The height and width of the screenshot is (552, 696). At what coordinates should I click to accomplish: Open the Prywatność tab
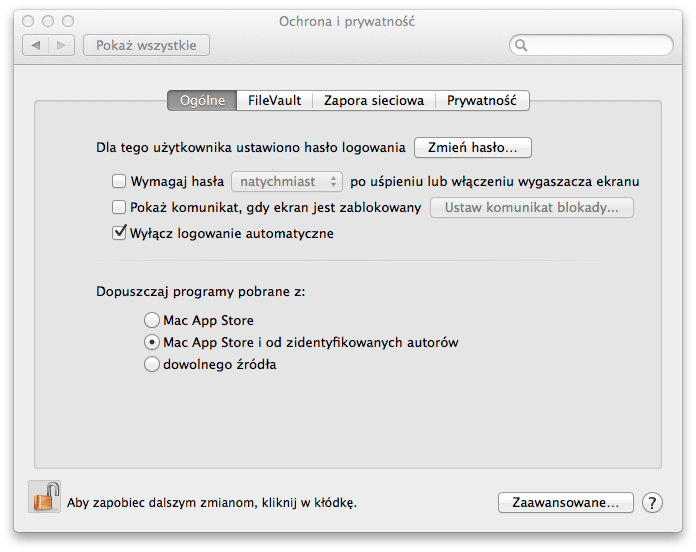(x=482, y=101)
